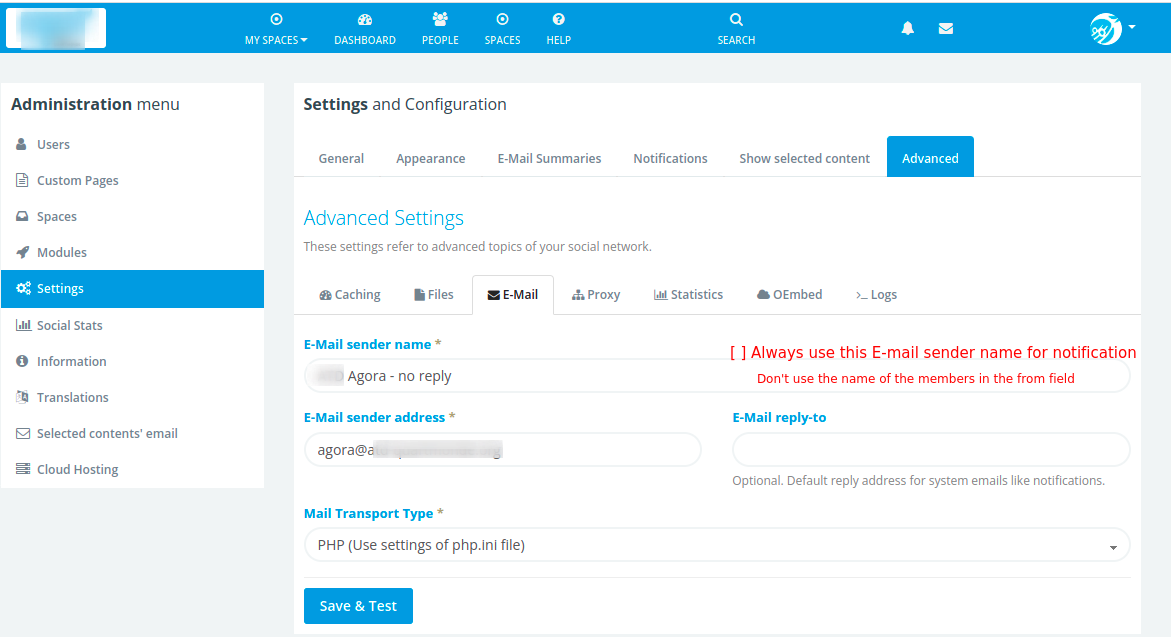Switch to the OEmbed sub-tab
Screen dimensions: 1171x637
coord(789,294)
